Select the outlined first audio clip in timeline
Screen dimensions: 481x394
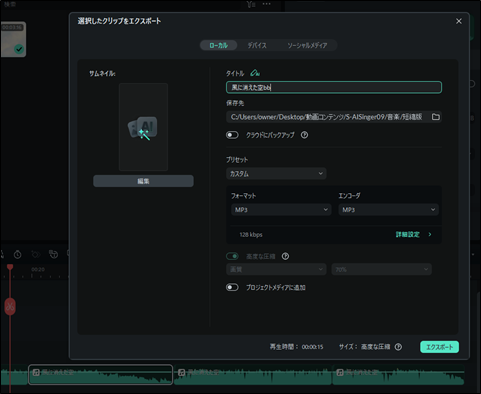100,375
